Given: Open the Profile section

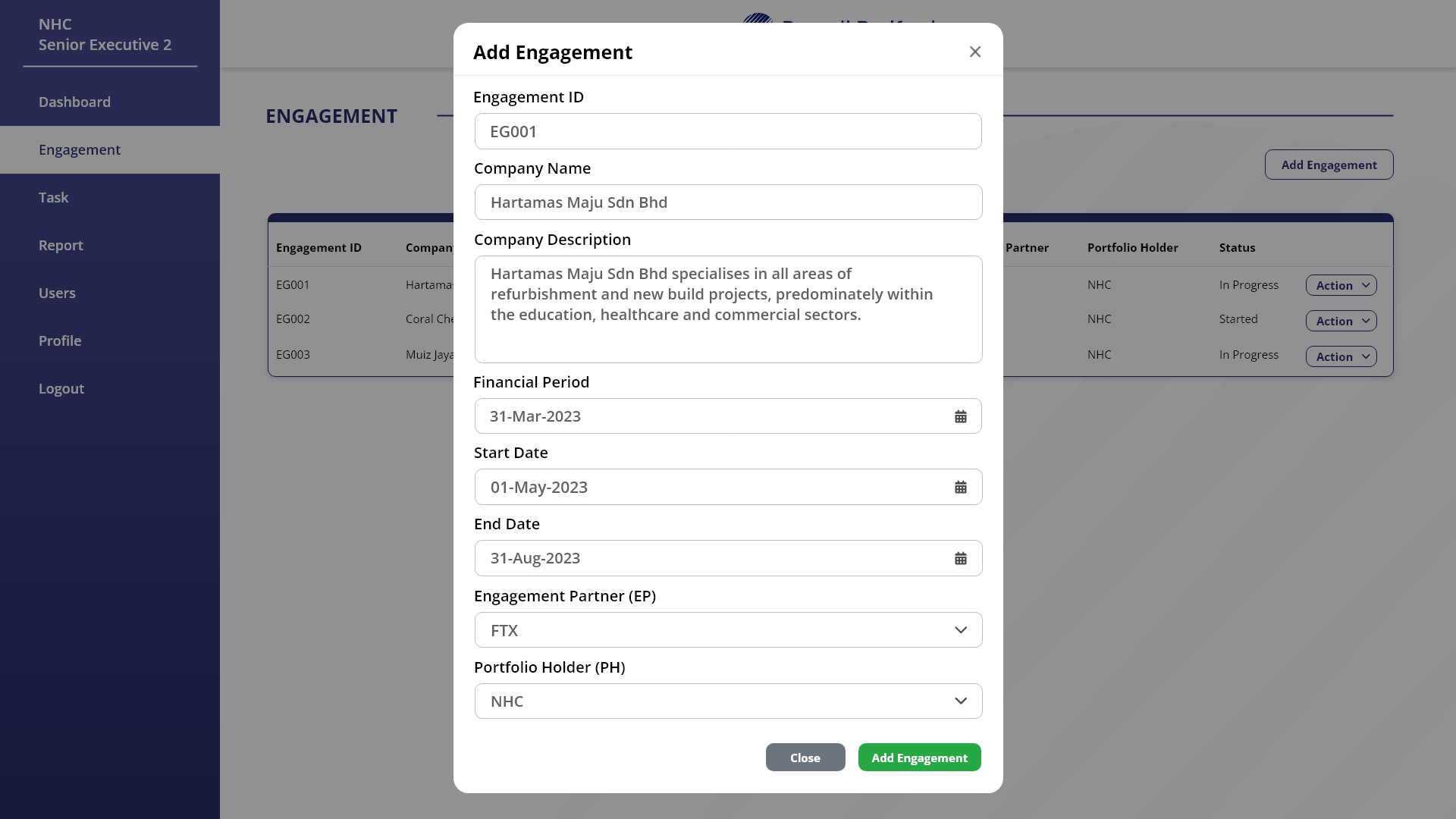Looking at the screenshot, I should tap(60, 340).
